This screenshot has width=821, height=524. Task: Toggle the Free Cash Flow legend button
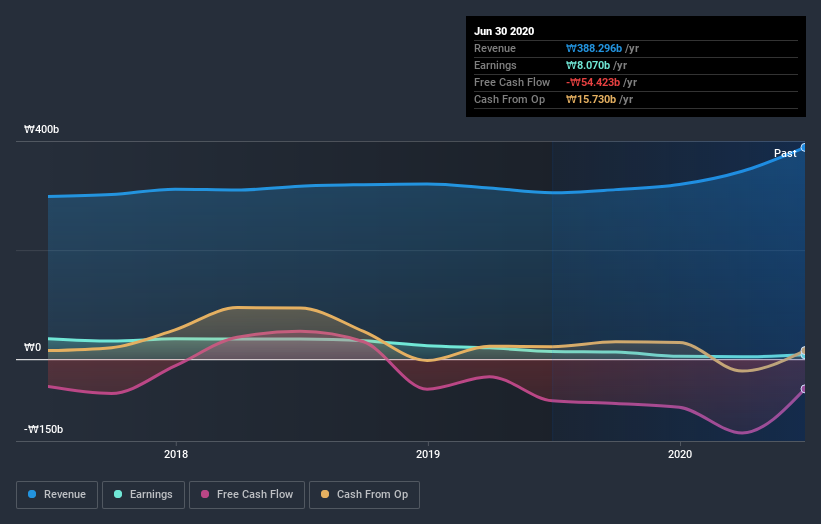(247, 495)
